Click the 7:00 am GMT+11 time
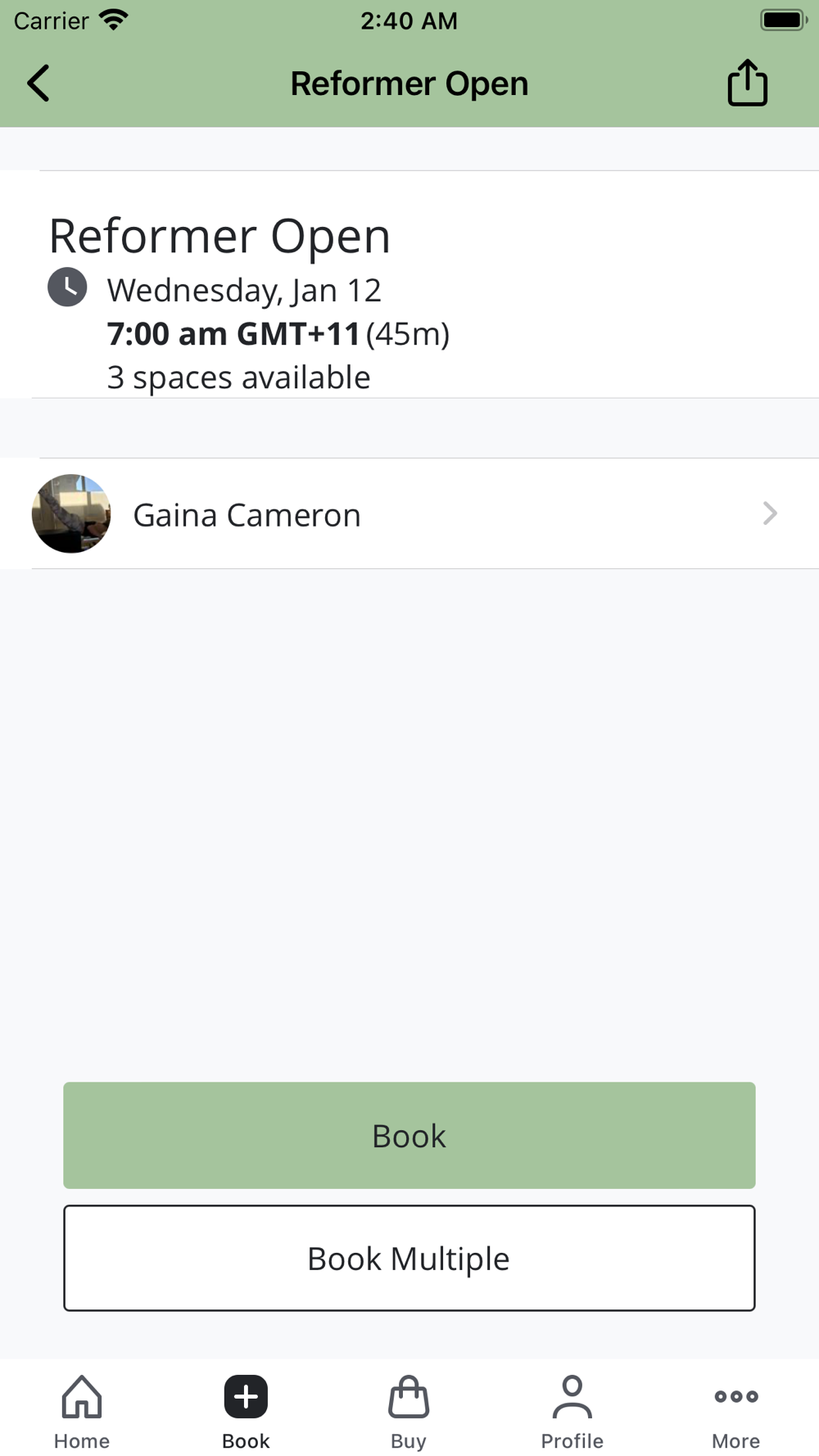This screenshot has width=819, height=1456. 233,334
